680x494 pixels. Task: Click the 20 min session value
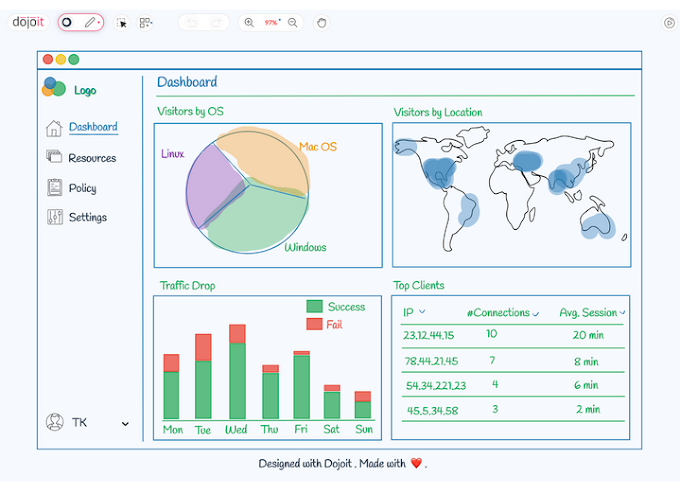pyautogui.click(x=588, y=335)
